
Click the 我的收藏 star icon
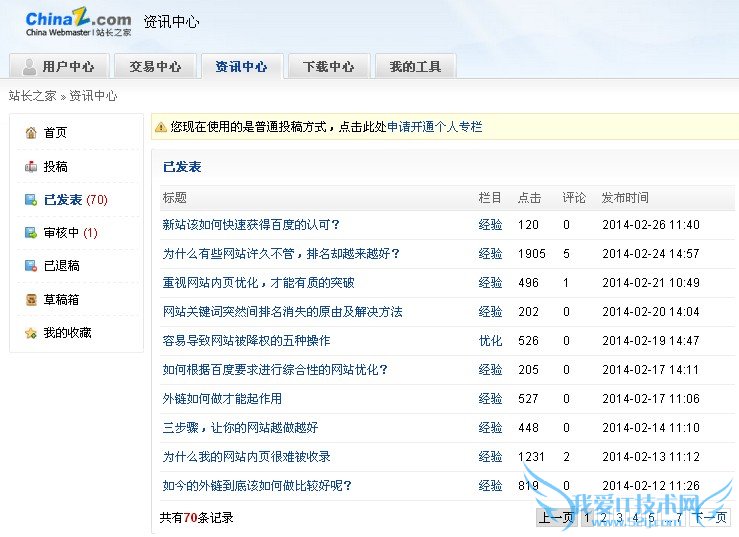tap(31, 333)
